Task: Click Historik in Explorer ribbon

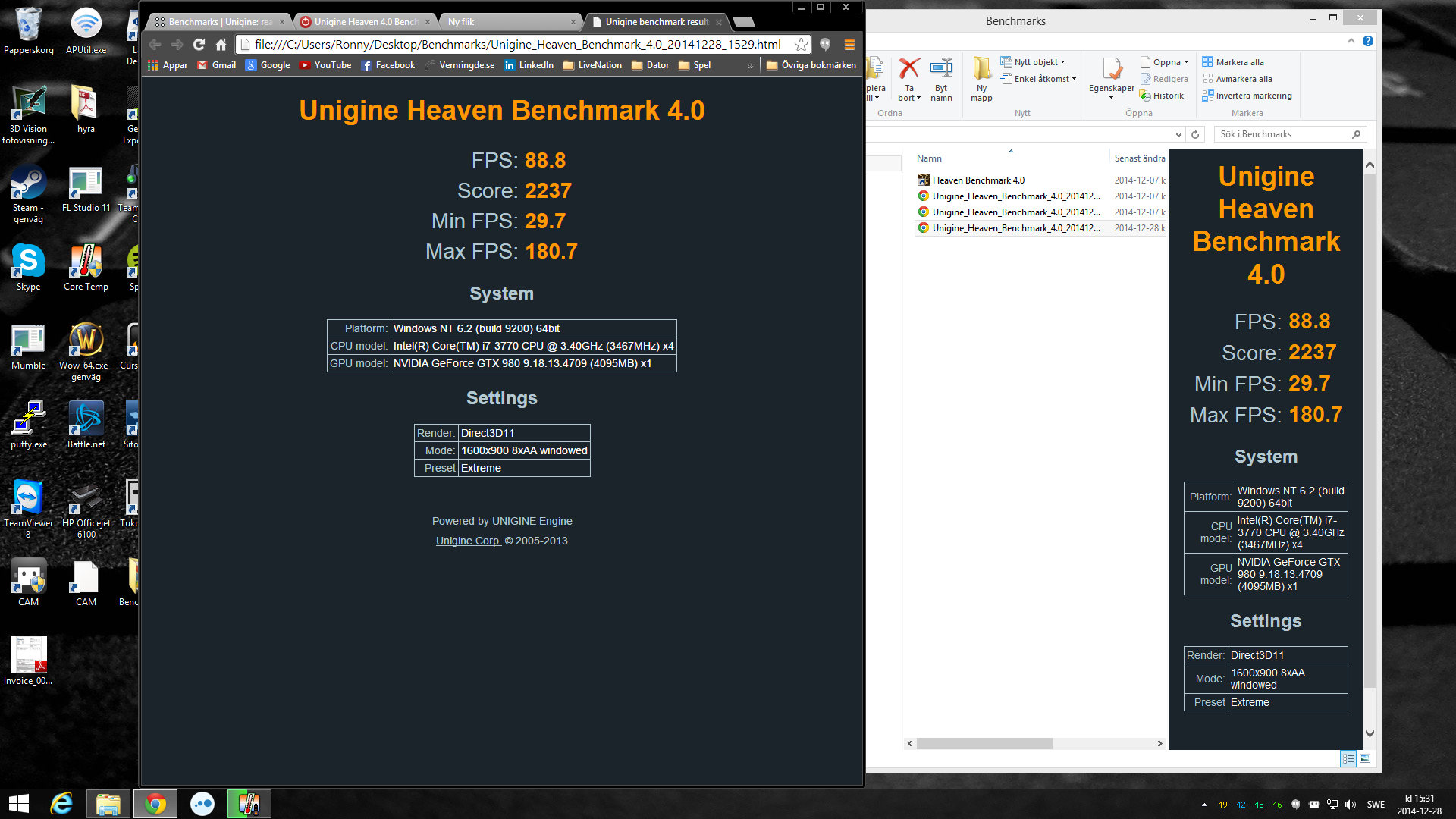Action: click(1162, 96)
